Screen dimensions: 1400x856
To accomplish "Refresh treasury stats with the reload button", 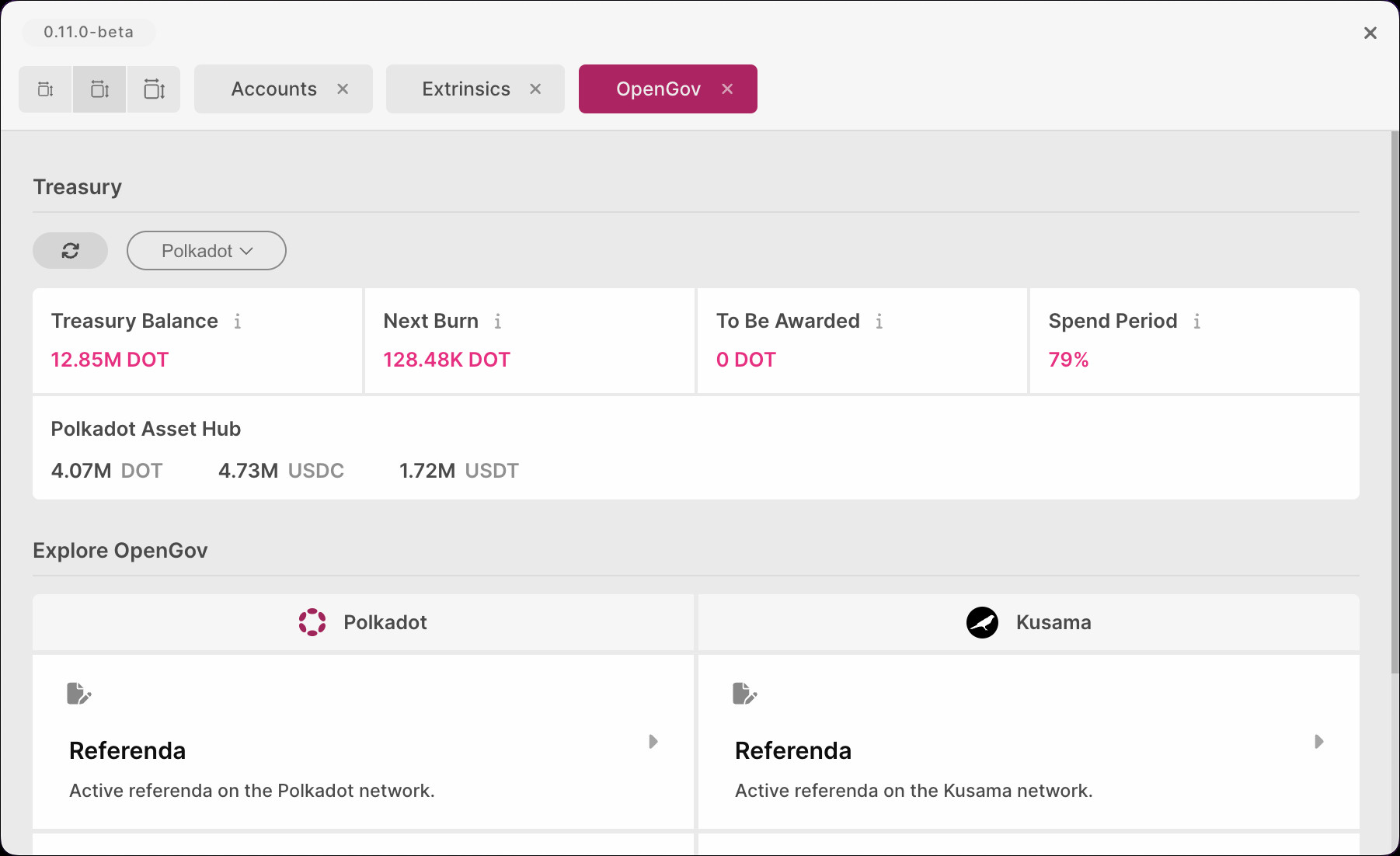I will (x=70, y=250).
